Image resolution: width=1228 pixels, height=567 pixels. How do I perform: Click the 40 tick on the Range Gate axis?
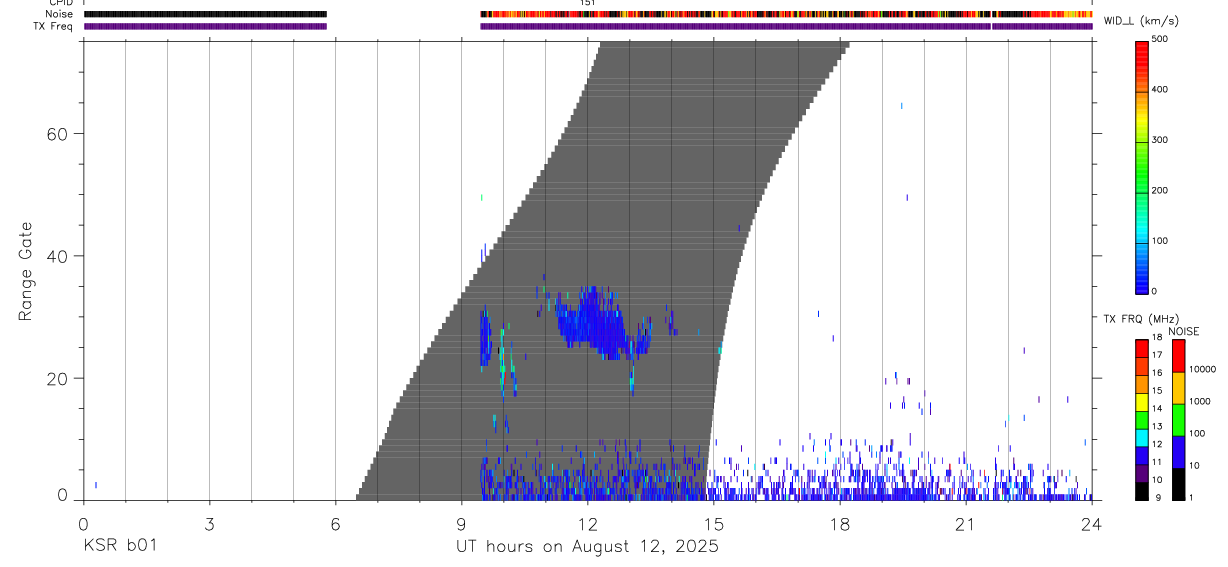(x=58, y=256)
